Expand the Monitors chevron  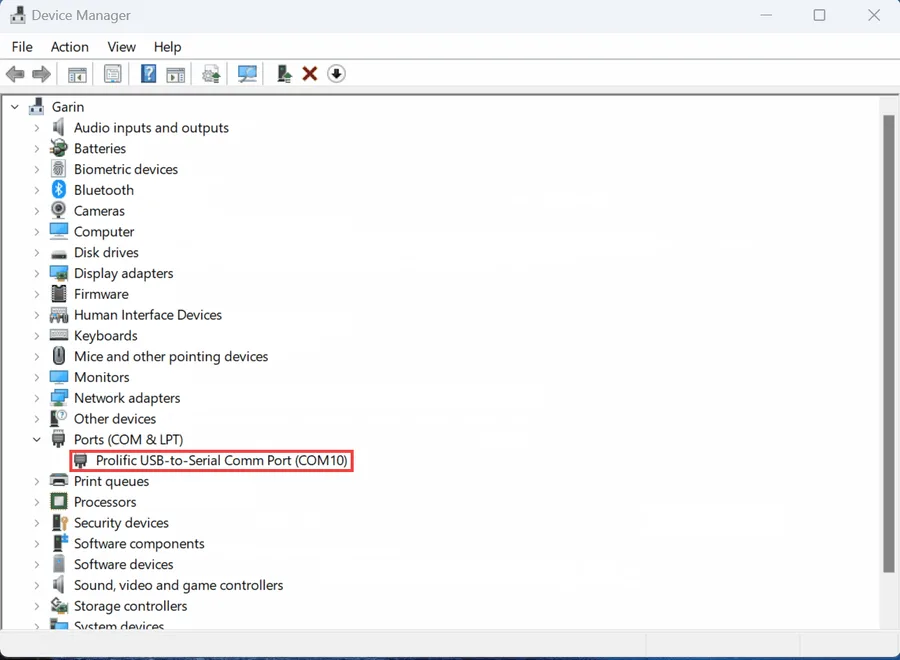37,377
